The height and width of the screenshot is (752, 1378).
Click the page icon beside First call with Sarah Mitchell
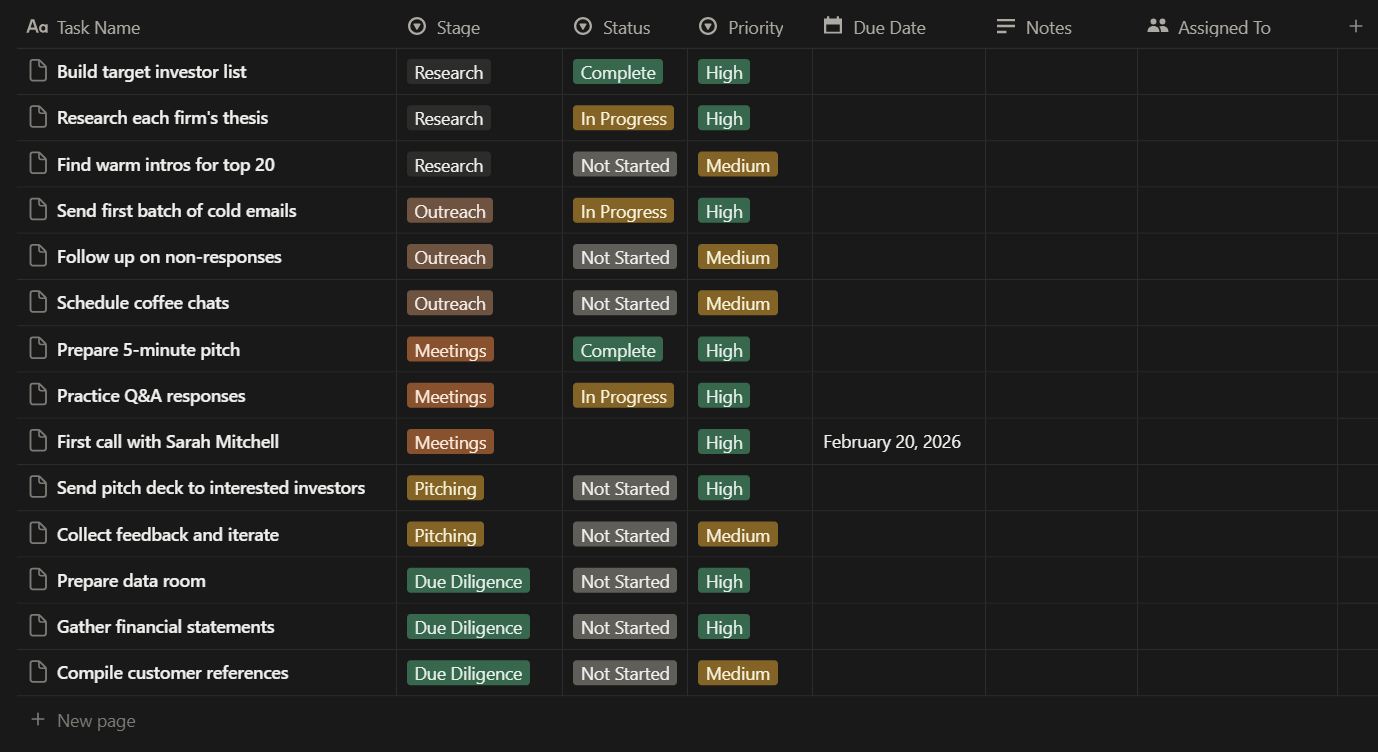pos(38,441)
